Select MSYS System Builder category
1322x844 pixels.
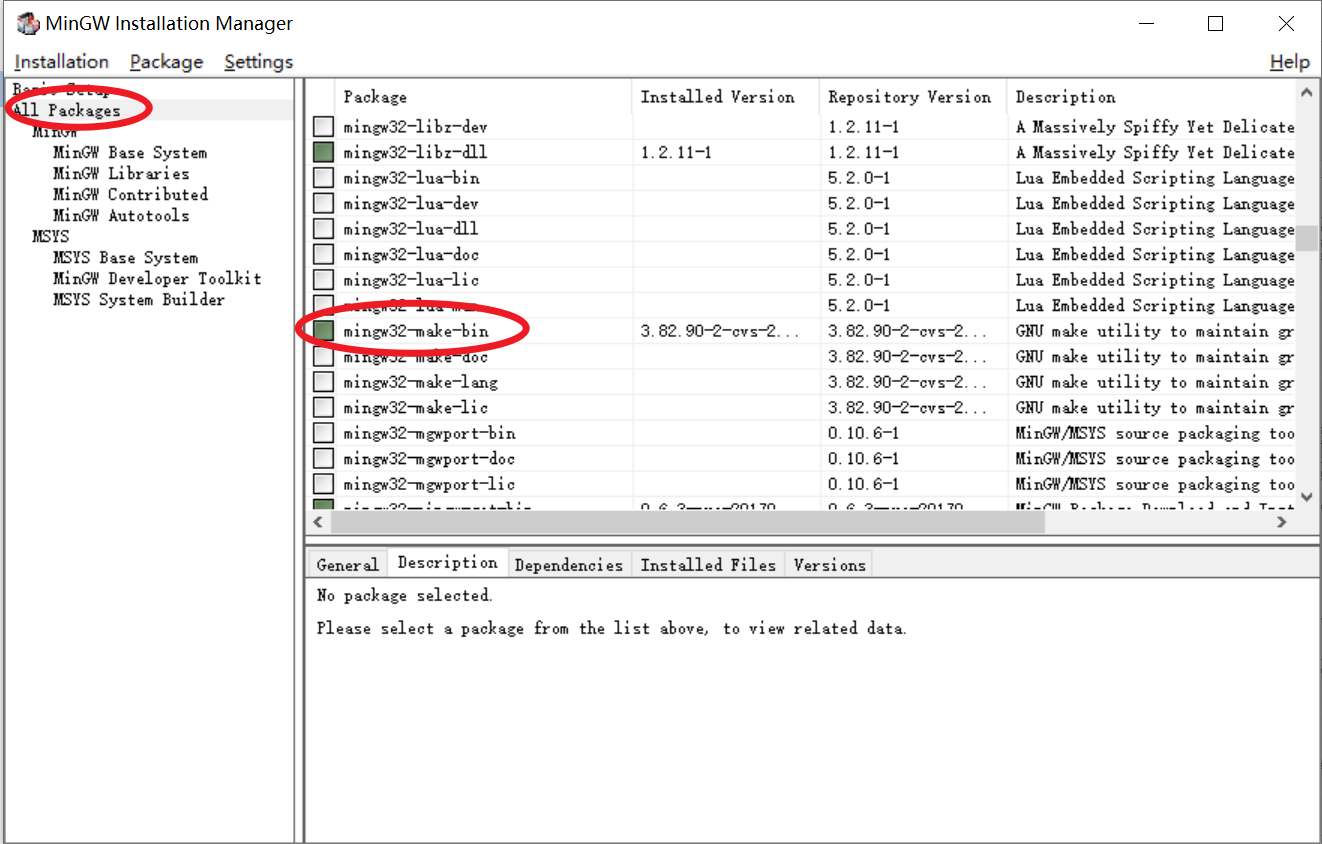pos(139,300)
